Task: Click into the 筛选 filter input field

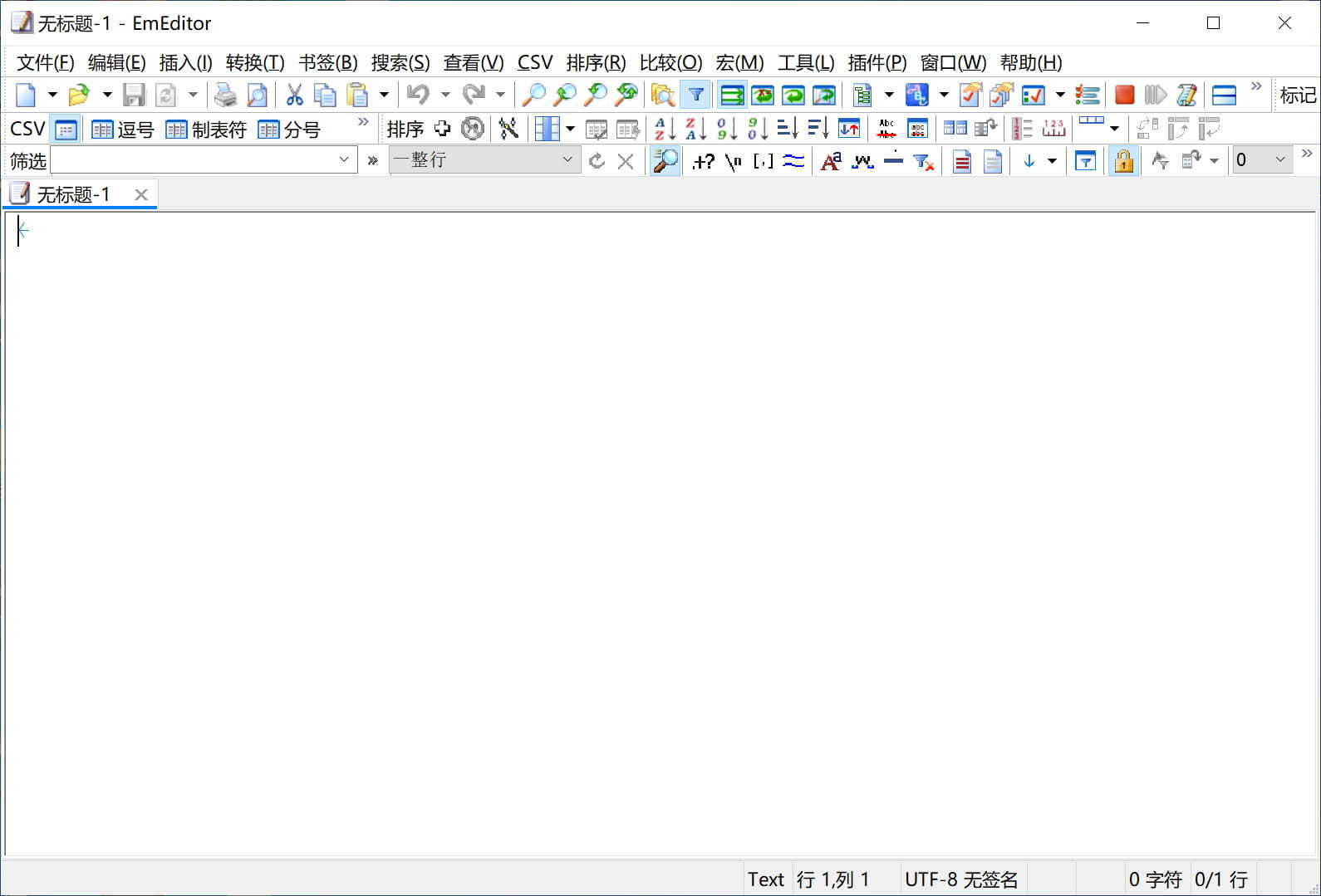Action: pos(191,159)
